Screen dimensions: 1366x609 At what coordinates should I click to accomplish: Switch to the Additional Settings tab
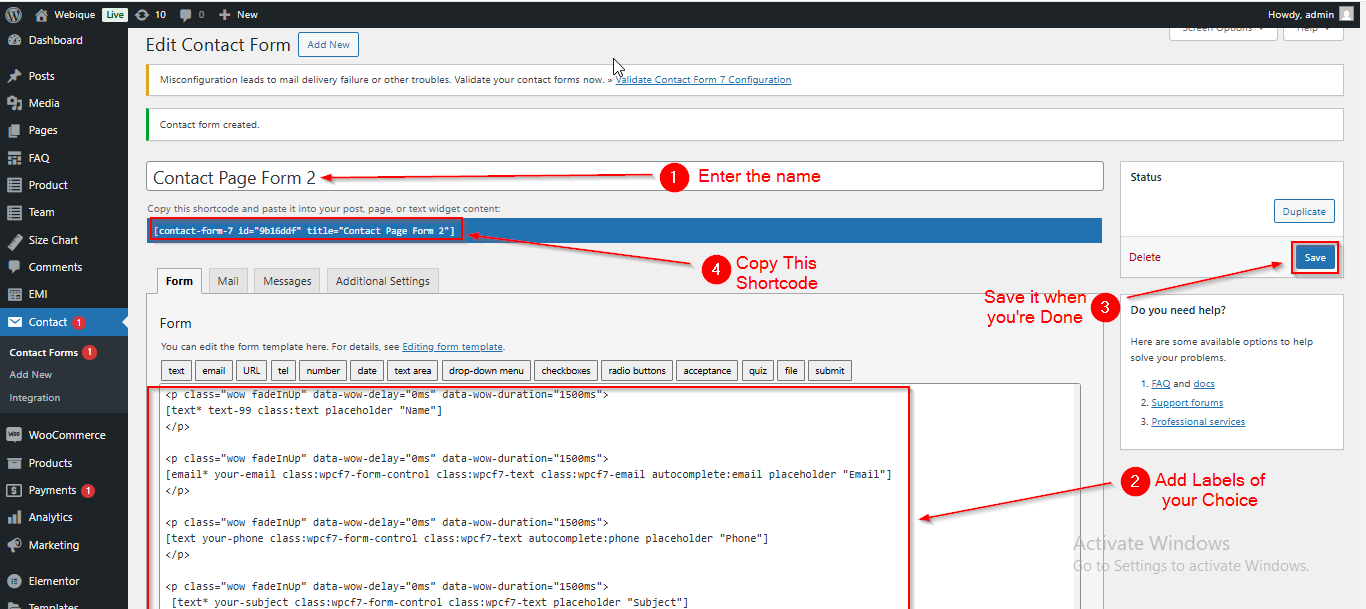click(382, 281)
